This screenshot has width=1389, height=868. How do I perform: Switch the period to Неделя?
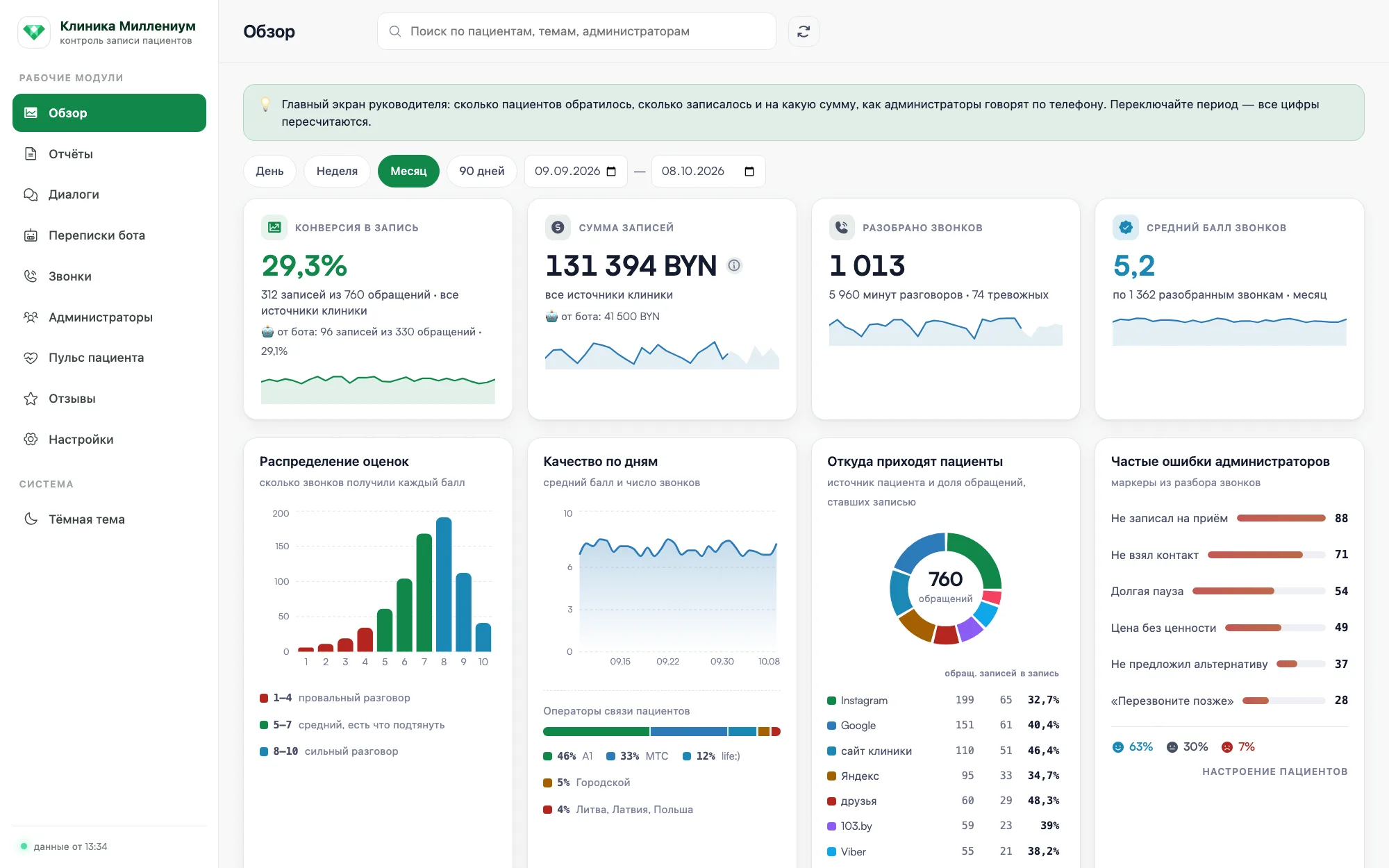click(337, 171)
